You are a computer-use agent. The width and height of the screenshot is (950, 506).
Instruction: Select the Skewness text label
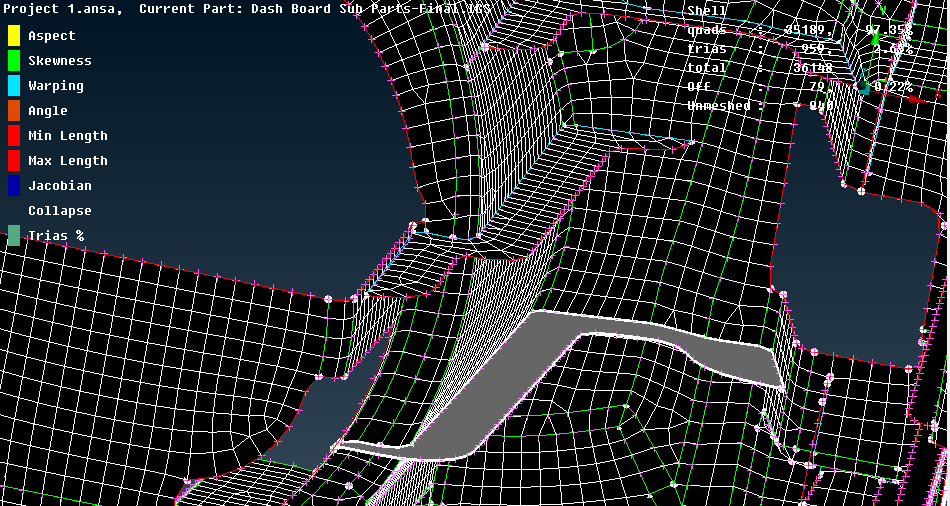[x=59, y=61]
